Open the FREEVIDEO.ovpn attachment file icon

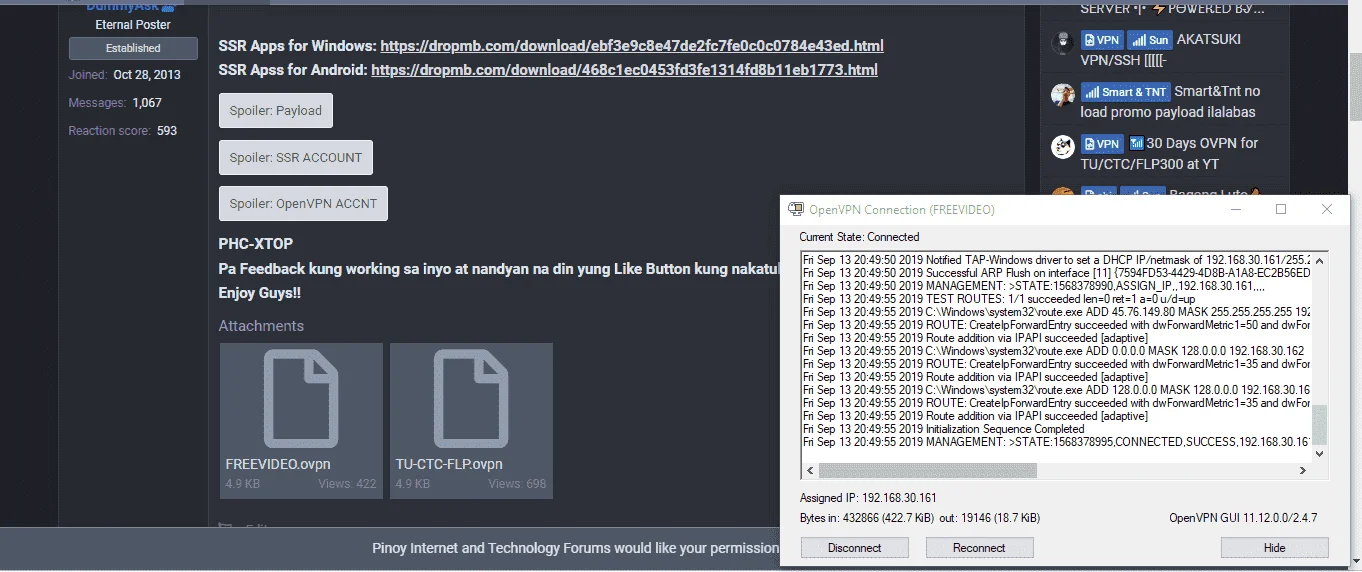(x=301, y=399)
